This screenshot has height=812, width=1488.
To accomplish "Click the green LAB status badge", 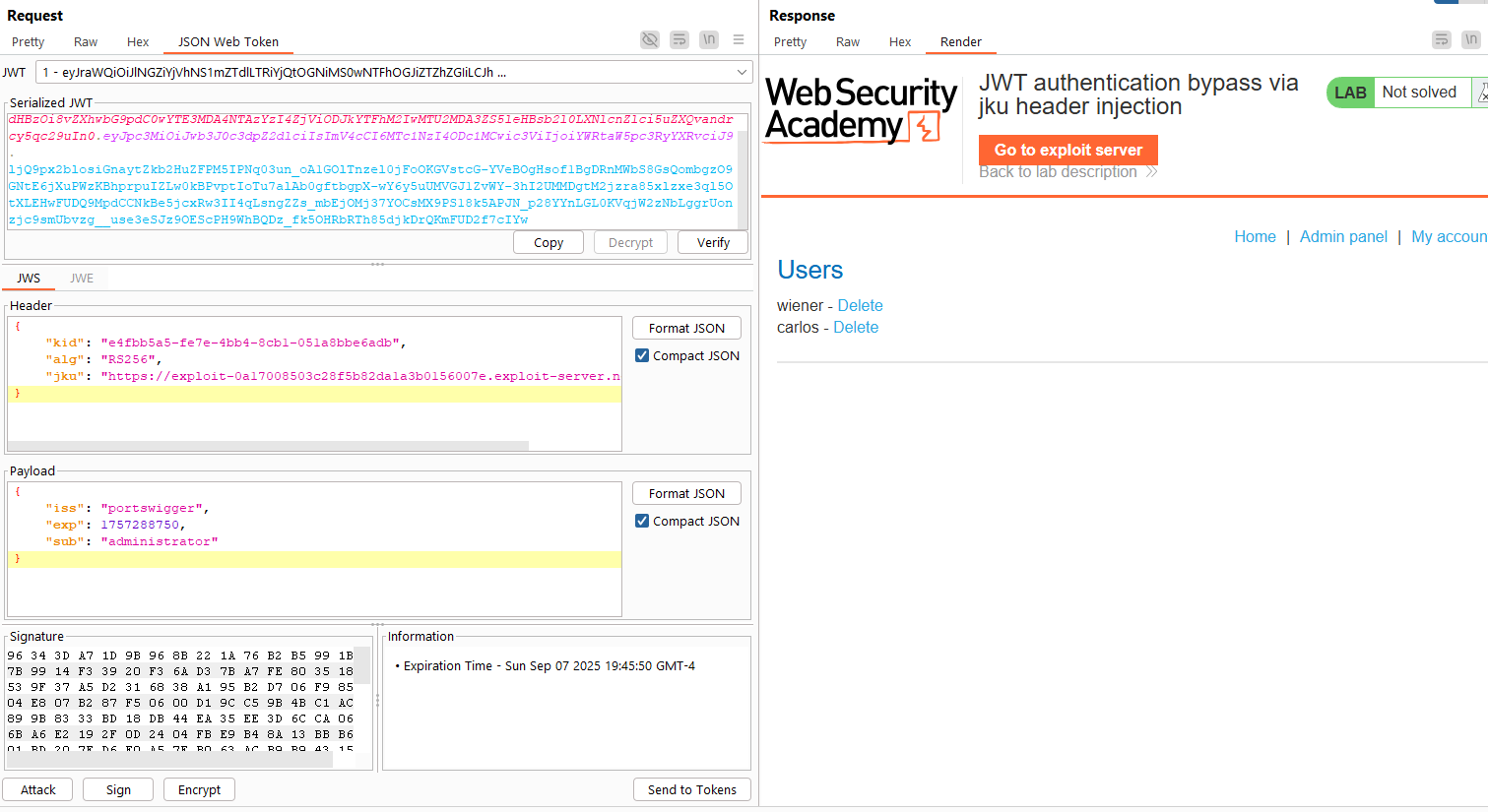I will pos(1349,93).
